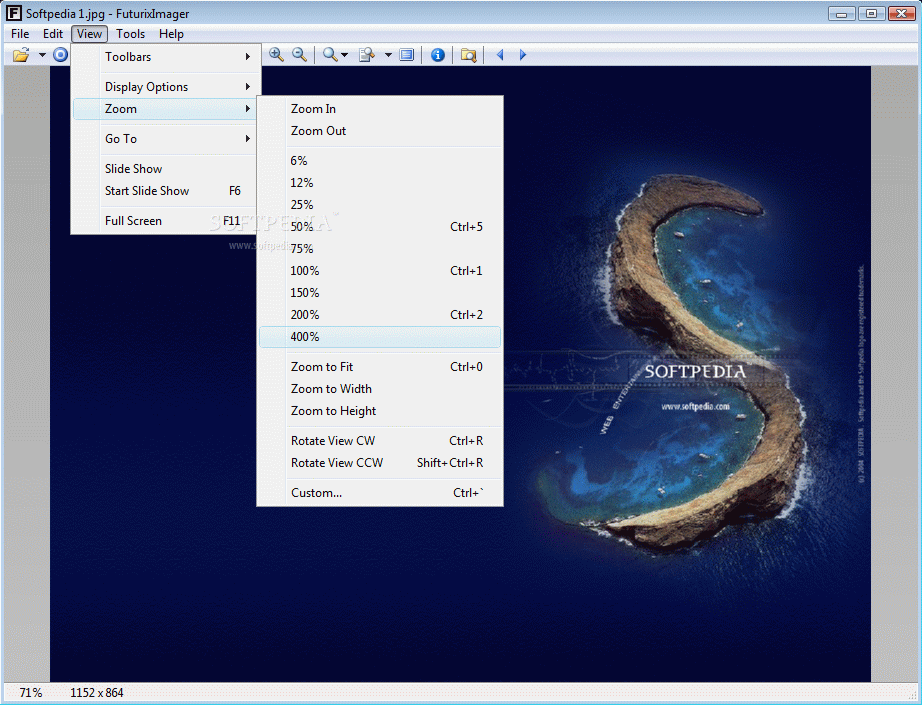
Task: Click the 1152 x 864 dimensions text
Action: point(97,693)
